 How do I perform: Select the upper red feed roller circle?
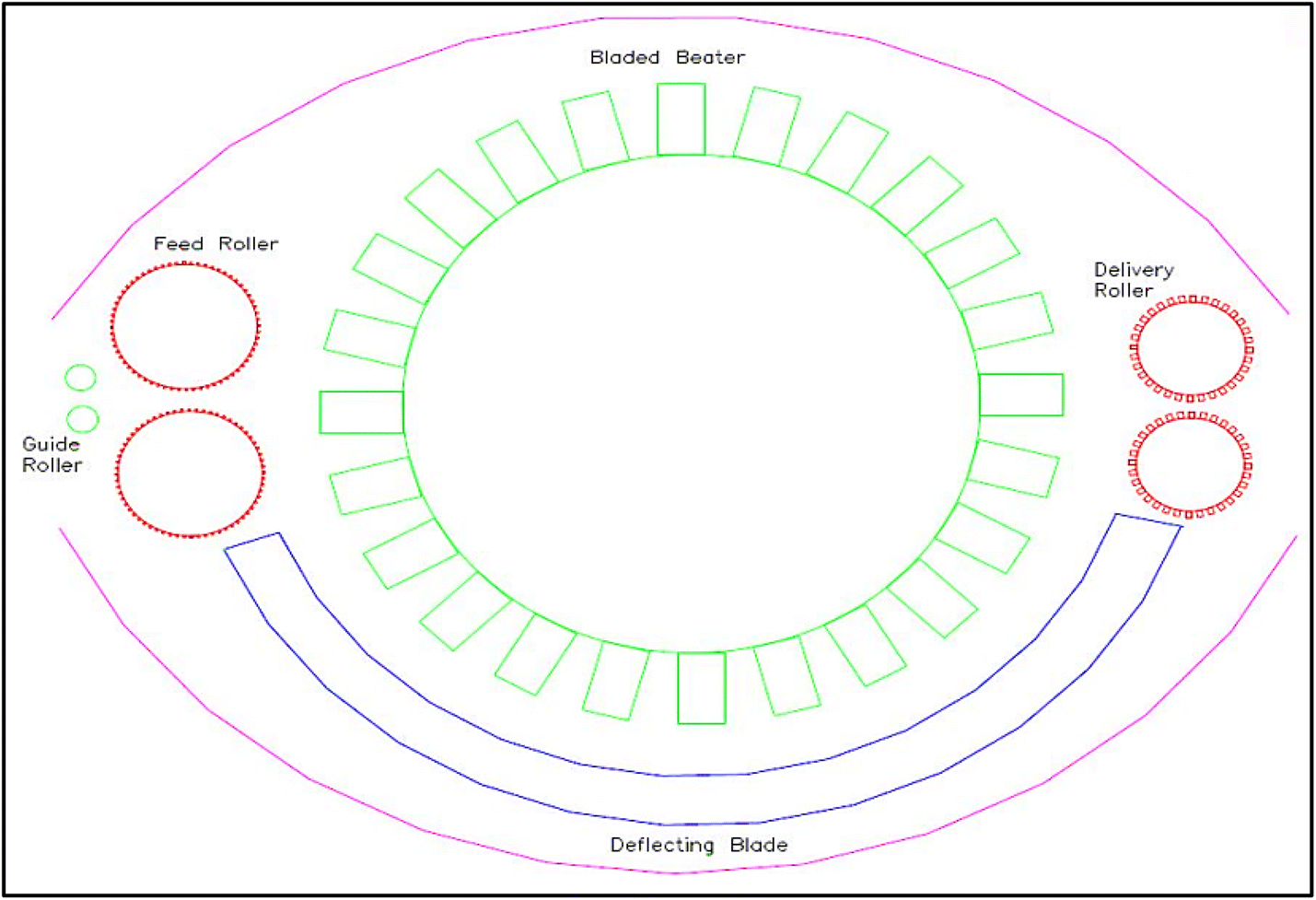(185, 326)
